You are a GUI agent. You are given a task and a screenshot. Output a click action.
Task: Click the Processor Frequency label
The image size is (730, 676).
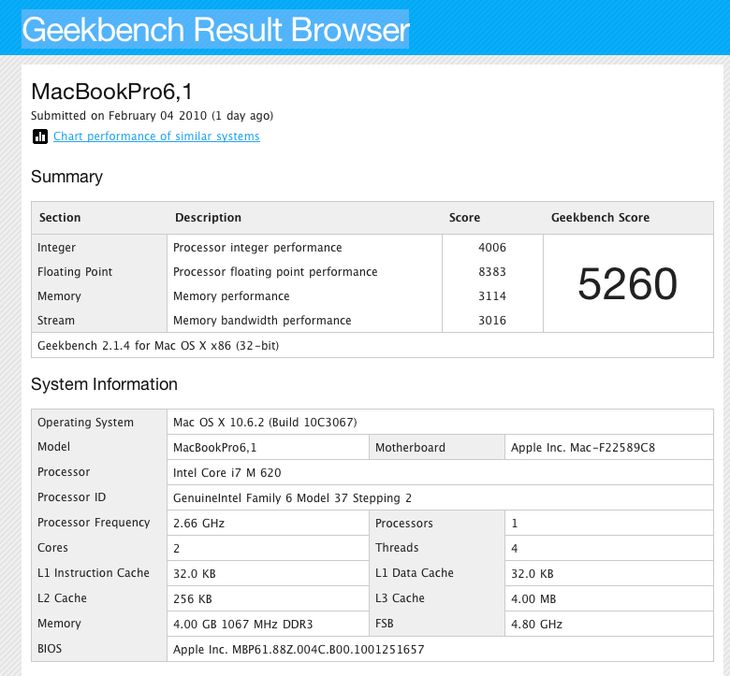(94, 522)
